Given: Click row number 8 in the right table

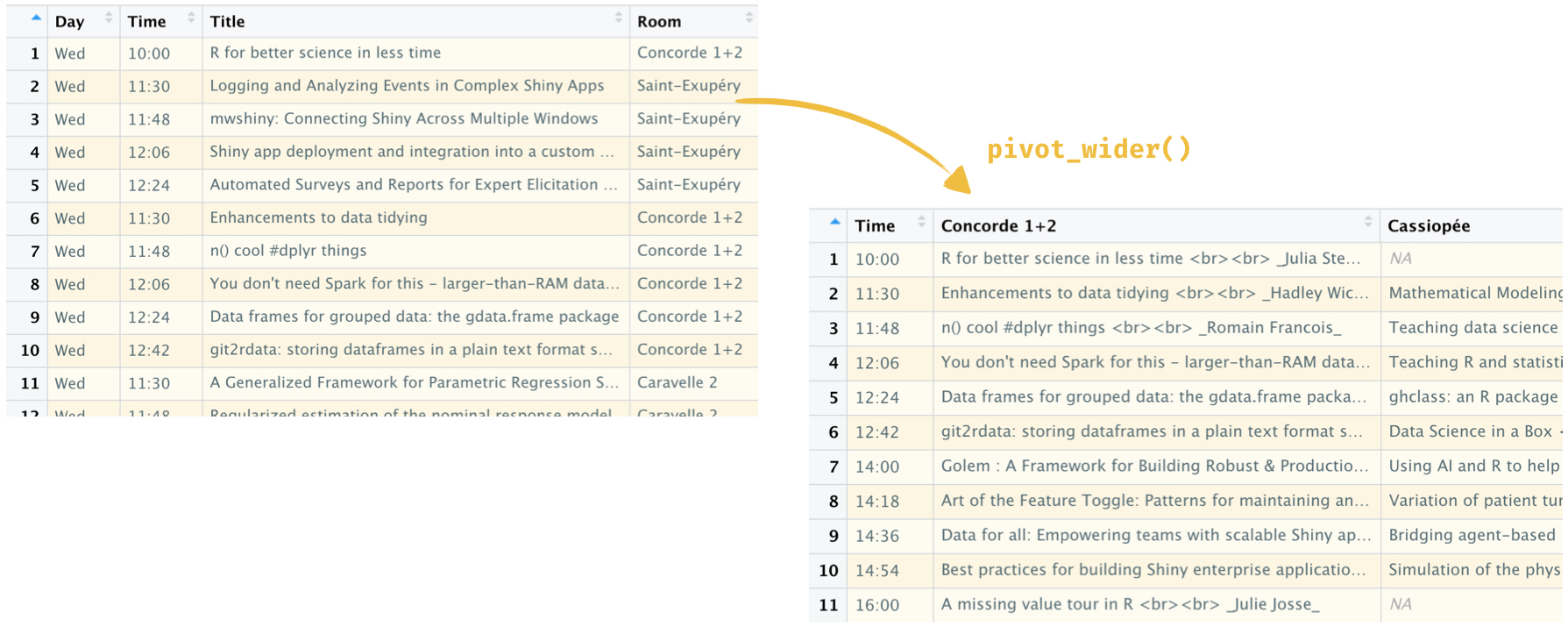Looking at the screenshot, I should (833, 501).
